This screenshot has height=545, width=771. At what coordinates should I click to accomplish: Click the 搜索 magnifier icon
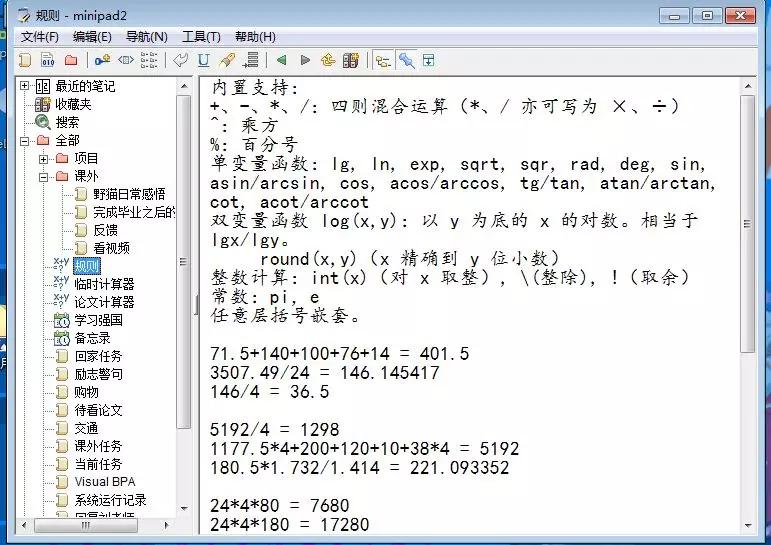pyautogui.click(x=43, y=122)
